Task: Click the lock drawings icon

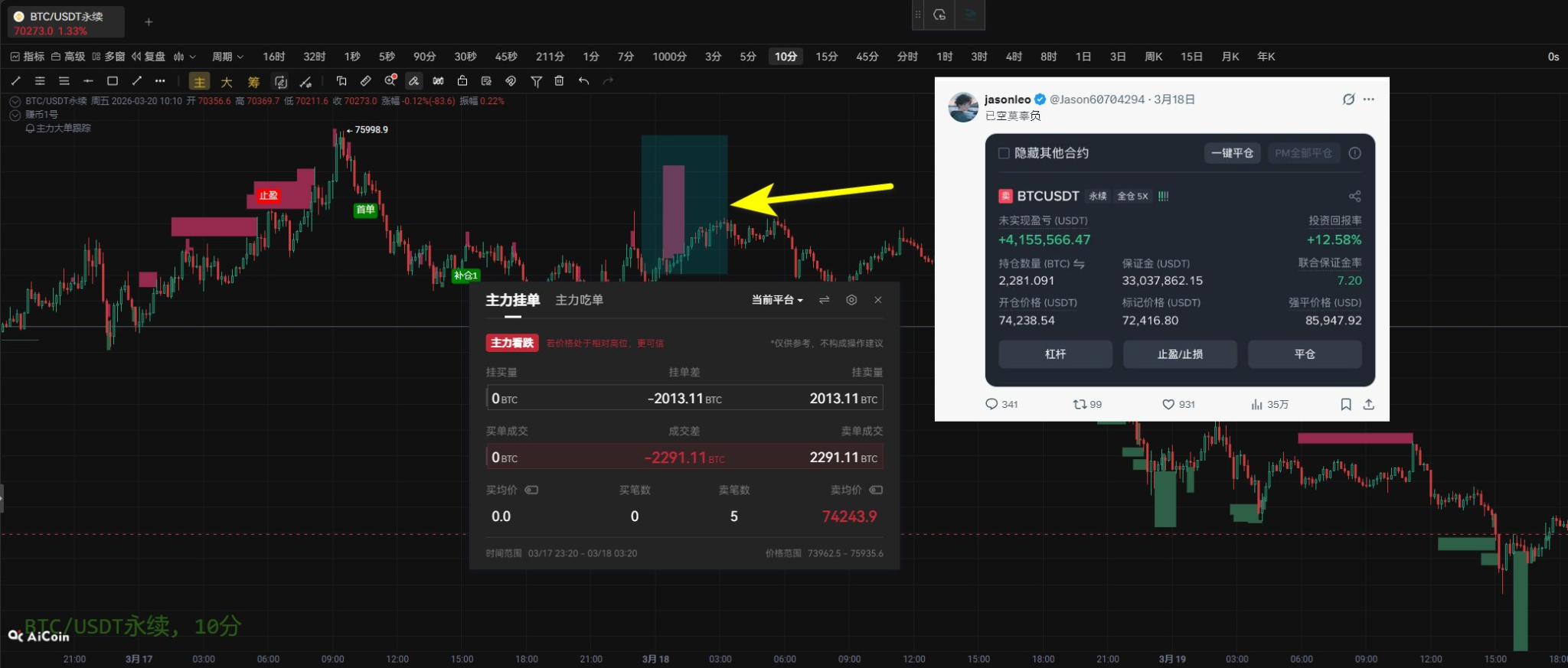Action: click(462, 81)
